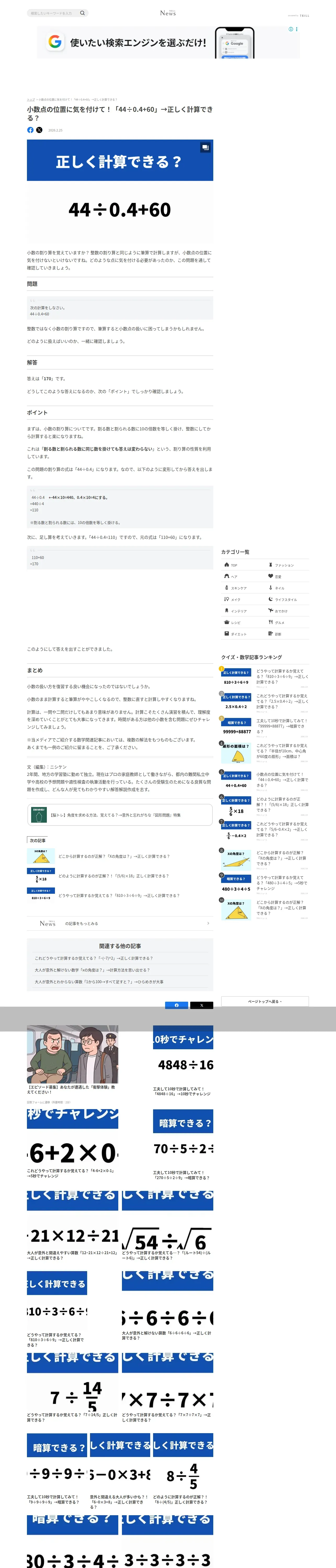Open recommended article 4848÷16 card
336x1568 pixels.
[183, 1061]
